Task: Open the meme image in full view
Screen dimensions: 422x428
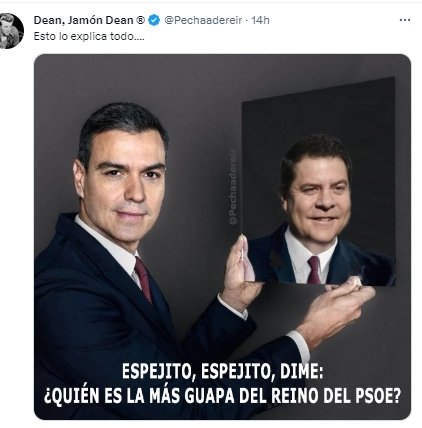Action: pos(222,237)
